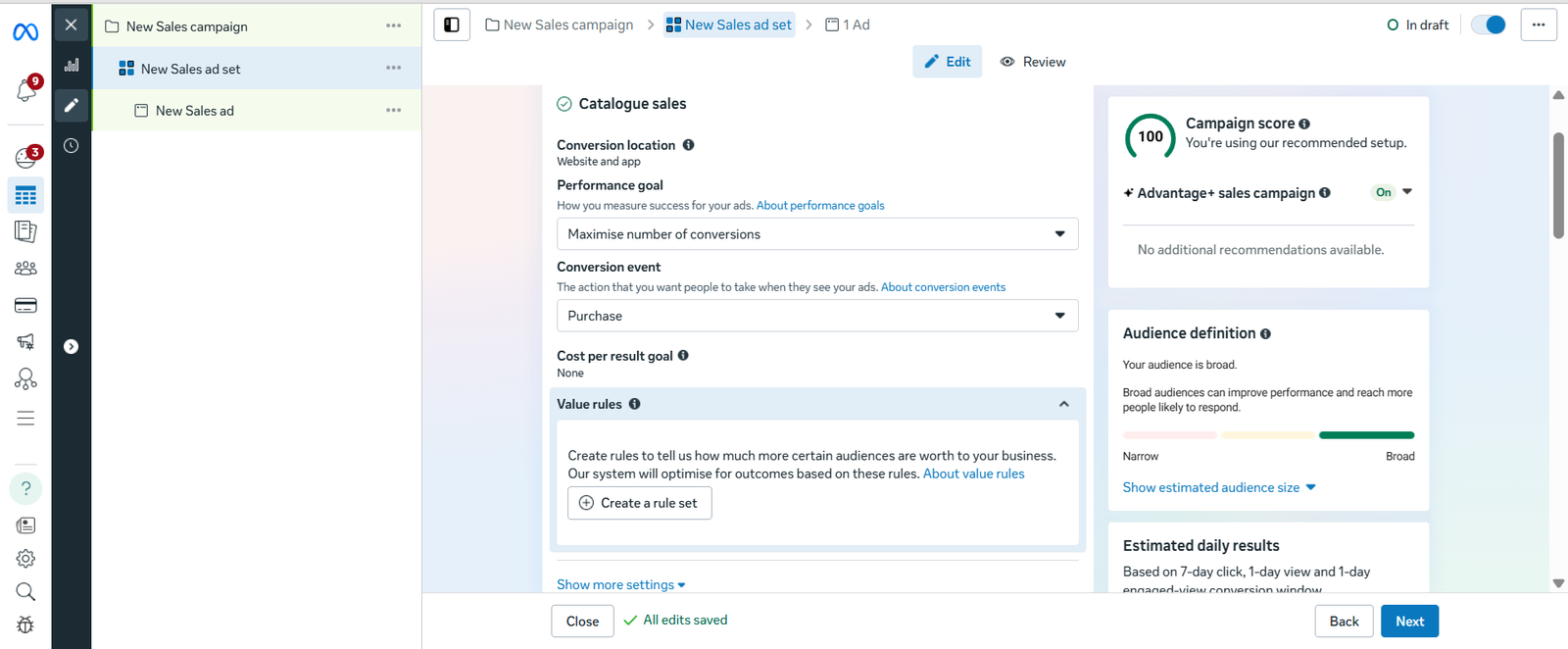This screenshot has width=1568, height=649.
Task: Open the search magnifier icon
Action: [x=25, y=591]
